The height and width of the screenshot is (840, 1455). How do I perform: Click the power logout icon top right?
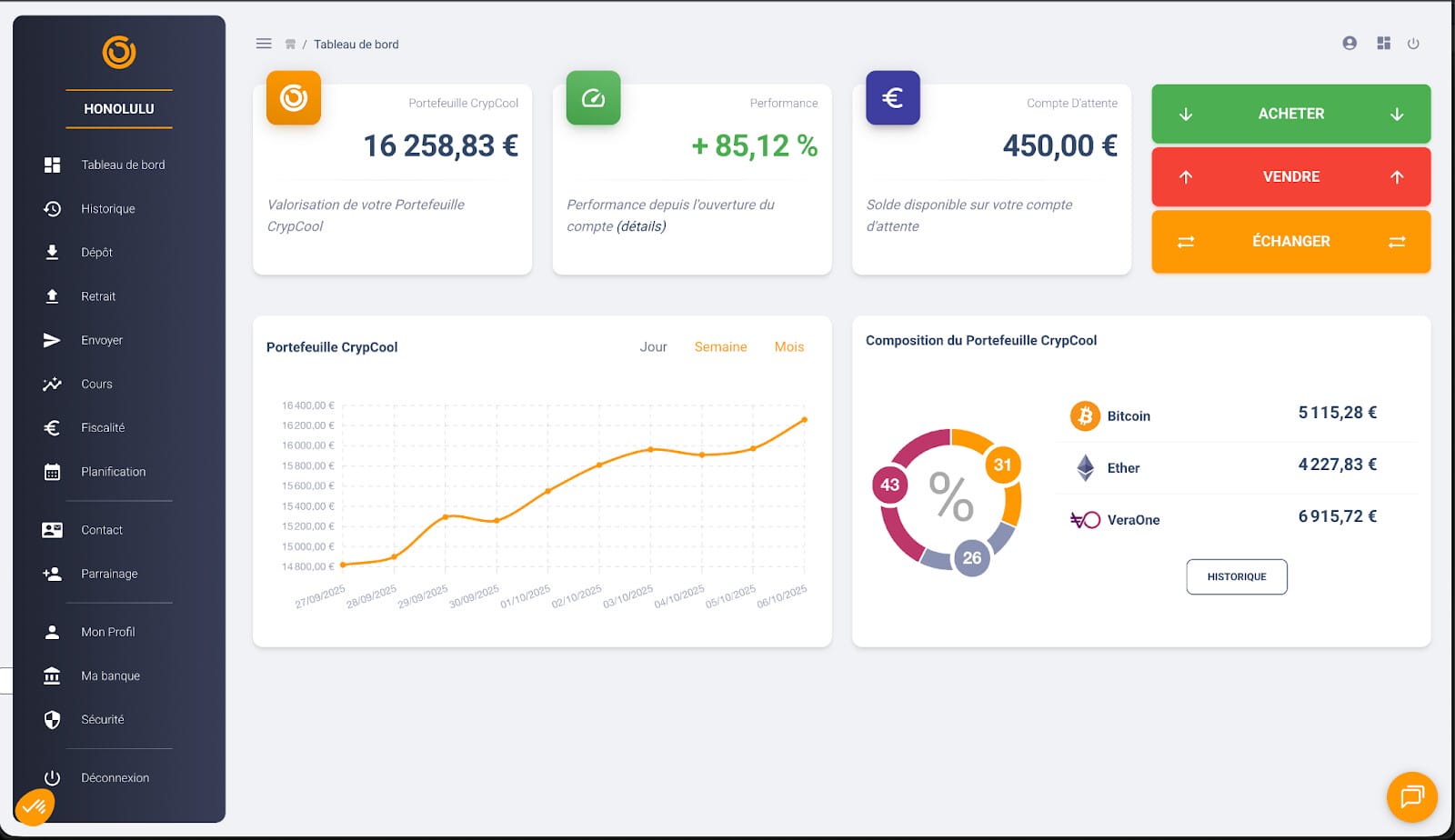click(1414, 43)
